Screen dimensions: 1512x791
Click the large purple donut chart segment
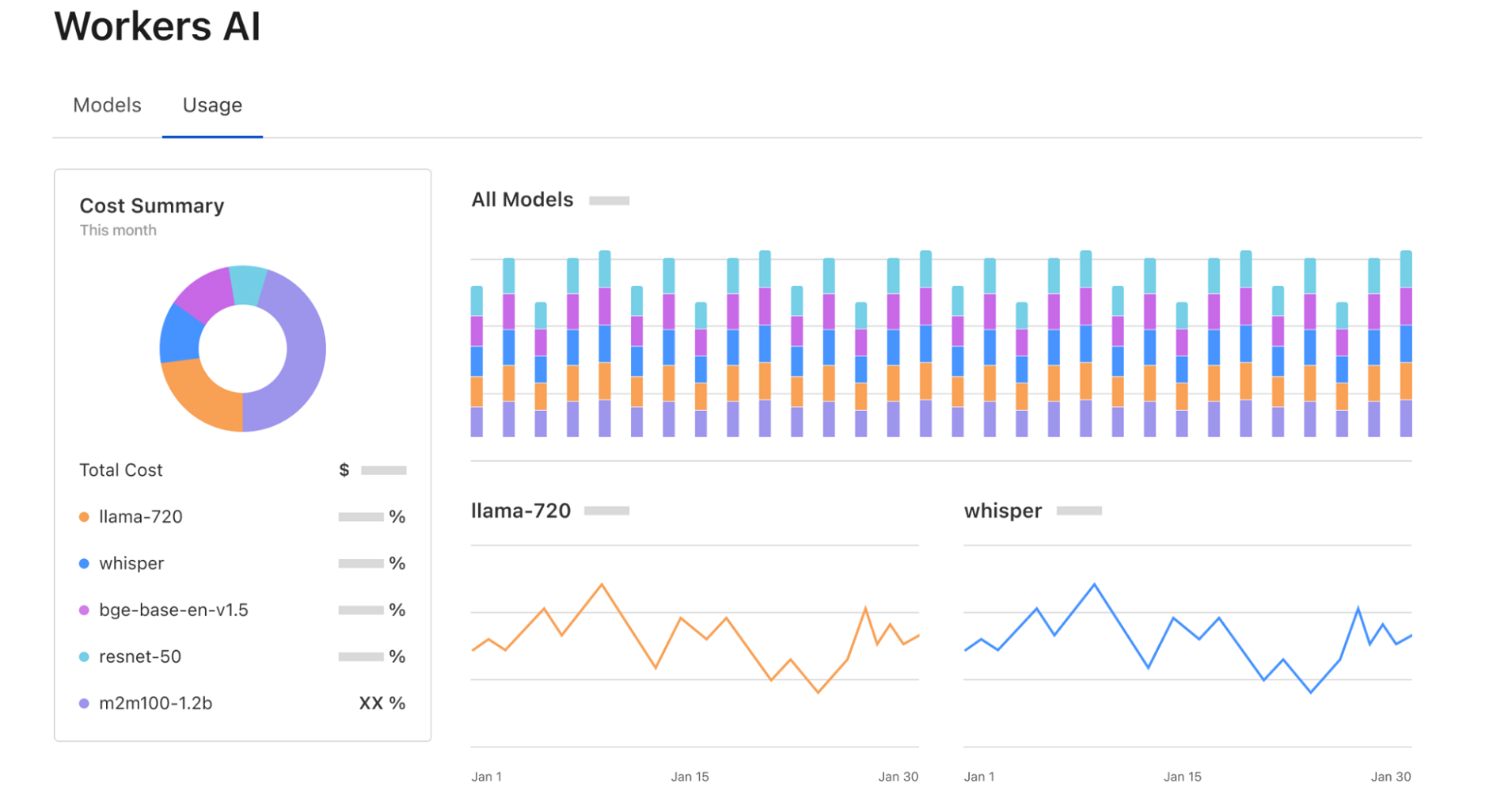(303, 356)
